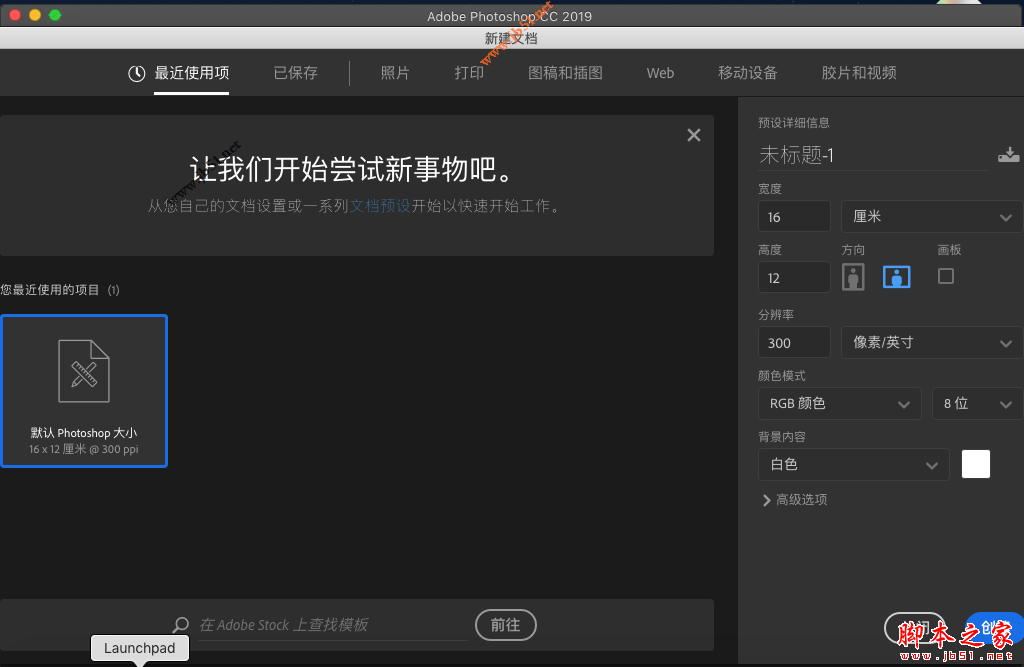Image resolution: width=1024 pixels, height=667 pixels.
Task: Open the Web presets tab
Action: (660, 73)
